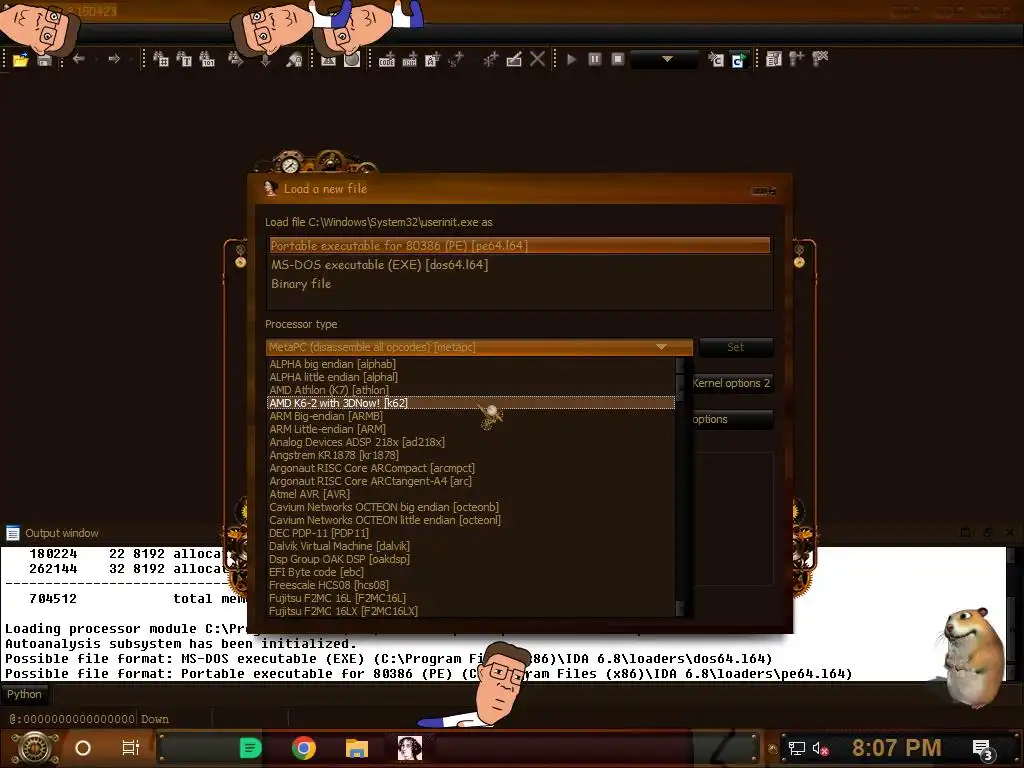The image size is (1024, 768).
Task: Open Chrome from the taskbar
Action: tap(304, 748)
